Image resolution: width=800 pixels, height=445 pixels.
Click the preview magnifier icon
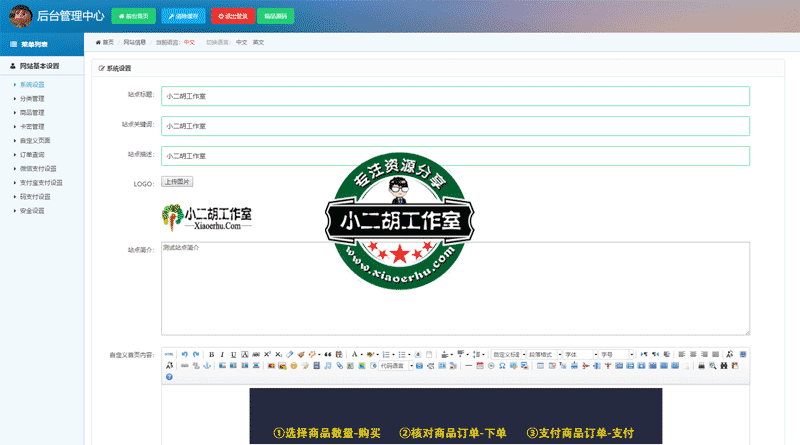tap(713, 366)
